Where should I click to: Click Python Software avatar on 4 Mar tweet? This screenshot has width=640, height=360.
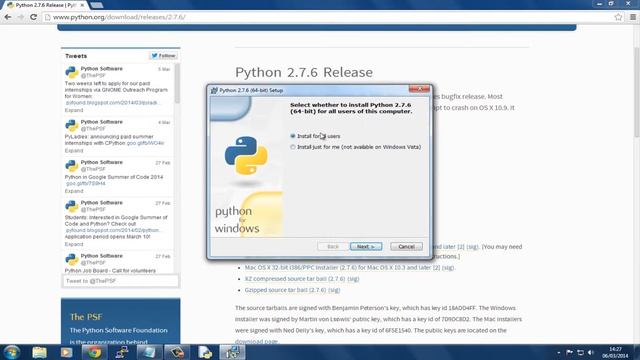pos(71,125)
